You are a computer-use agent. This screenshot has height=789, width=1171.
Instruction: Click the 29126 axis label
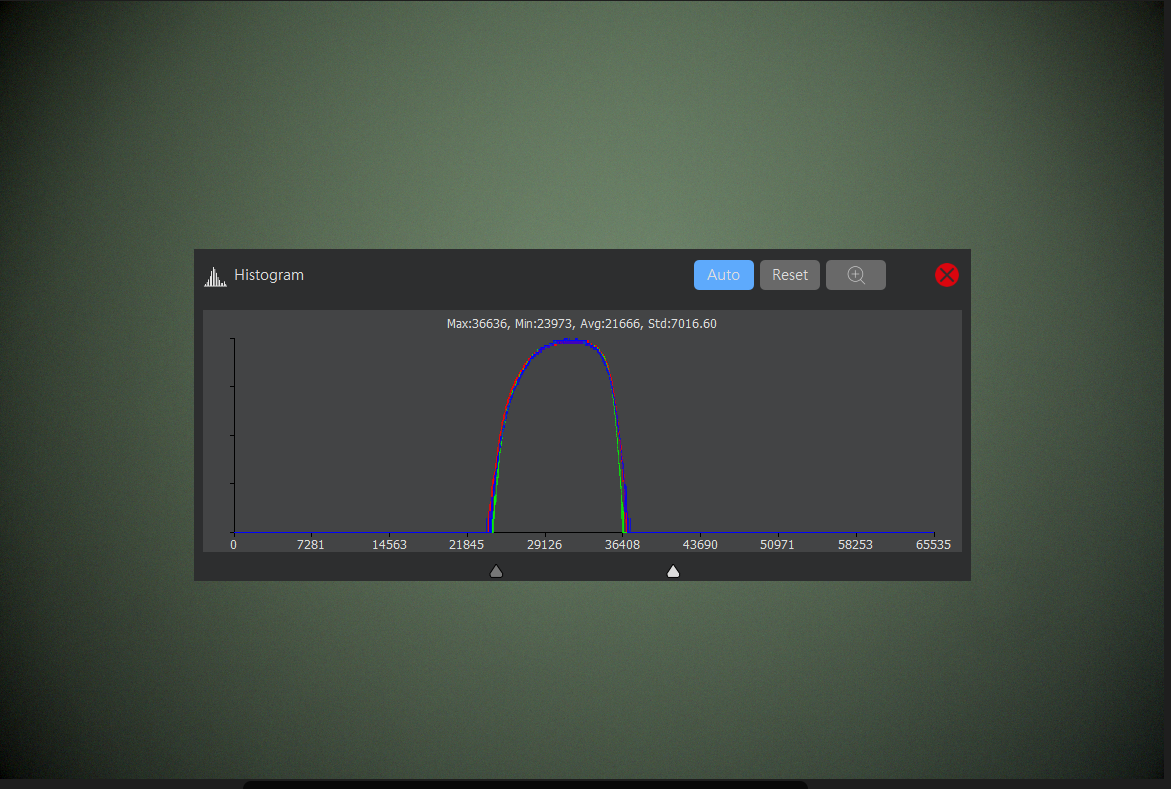tap(544, 545)
